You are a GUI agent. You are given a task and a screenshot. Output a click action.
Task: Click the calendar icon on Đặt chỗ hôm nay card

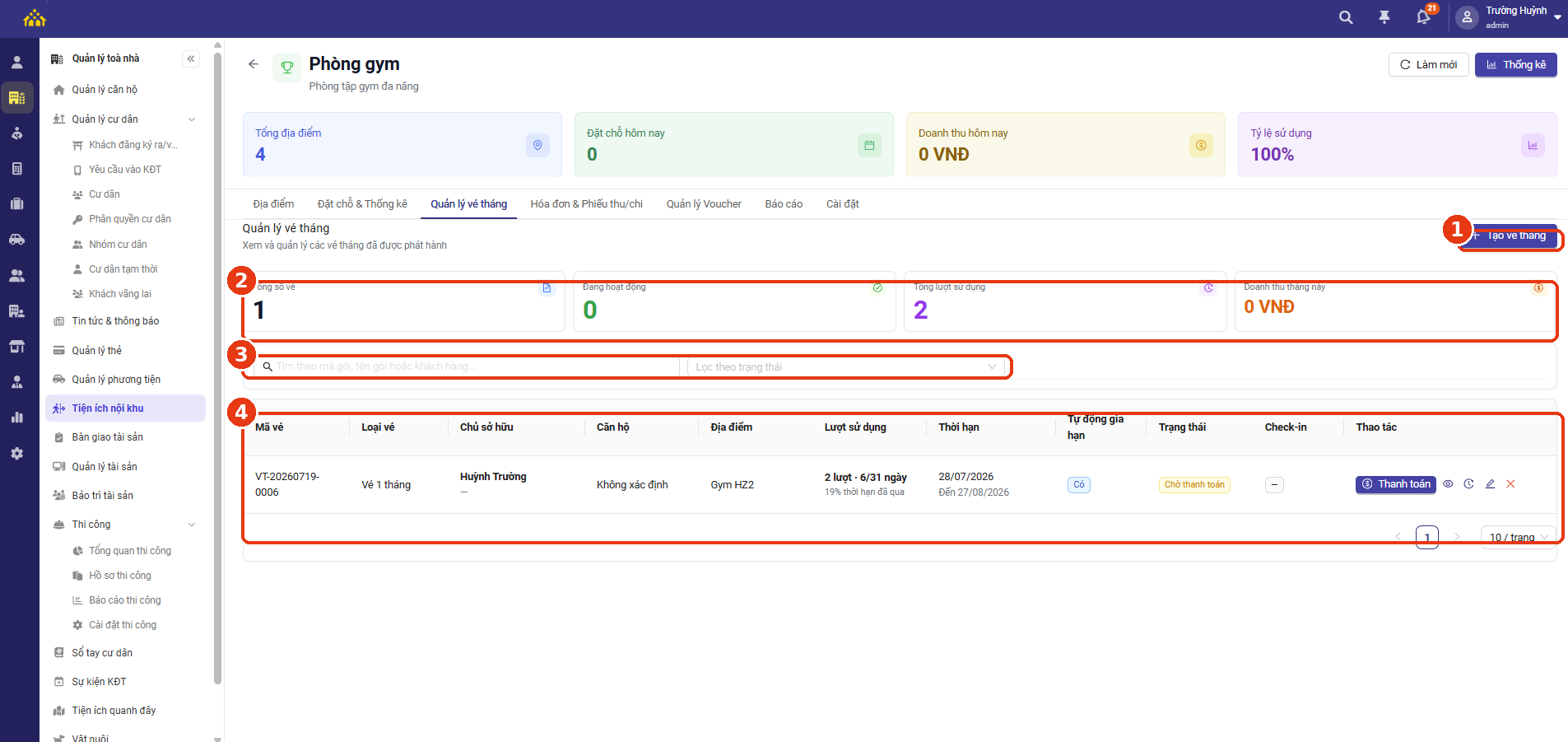tap(869, 146)
